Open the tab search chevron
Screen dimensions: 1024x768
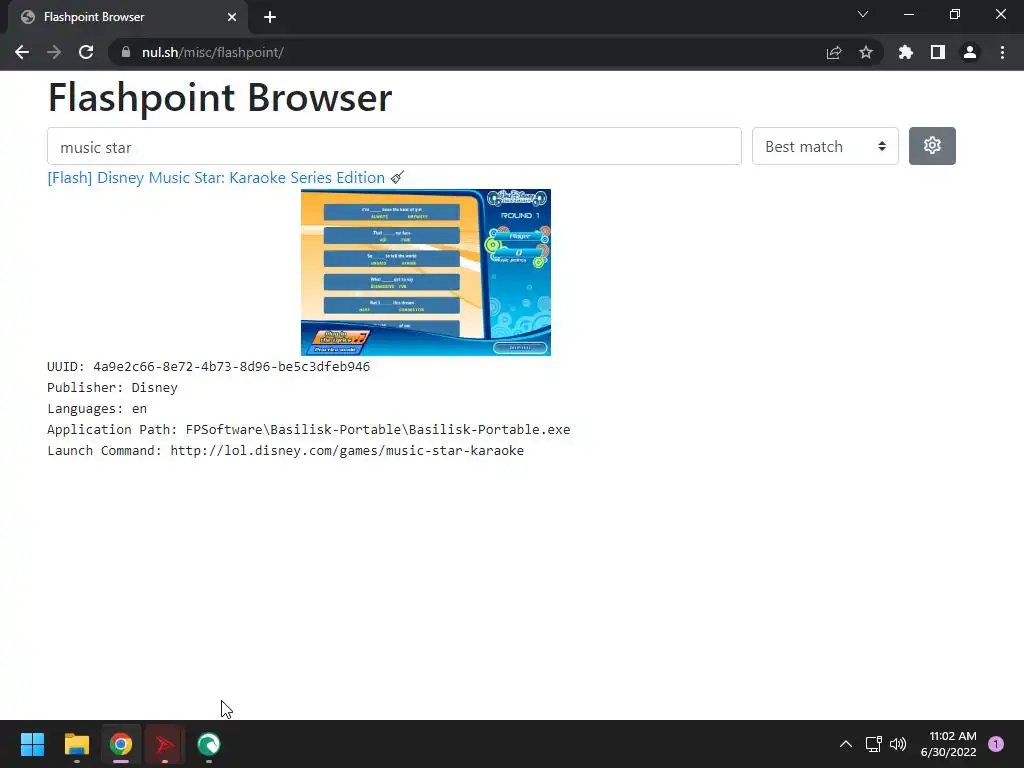coord(863,14)
